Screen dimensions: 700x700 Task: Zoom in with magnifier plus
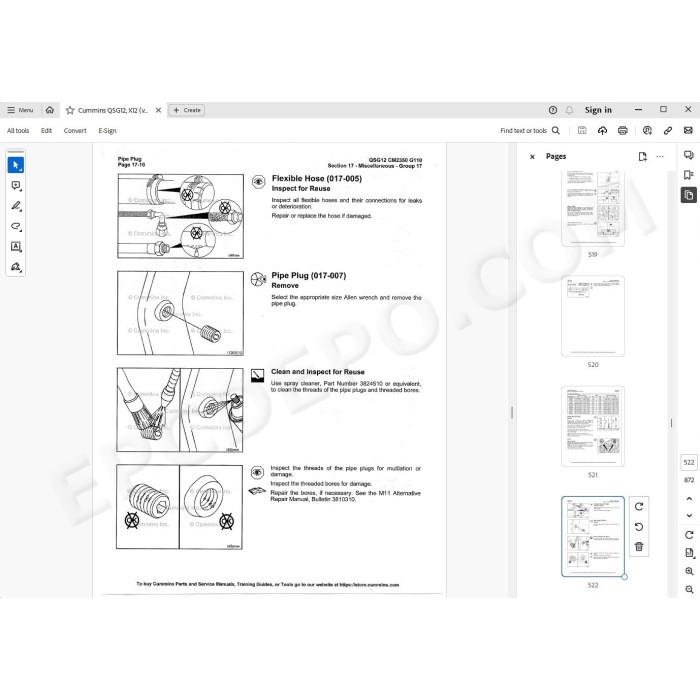[x=689, y=571]
